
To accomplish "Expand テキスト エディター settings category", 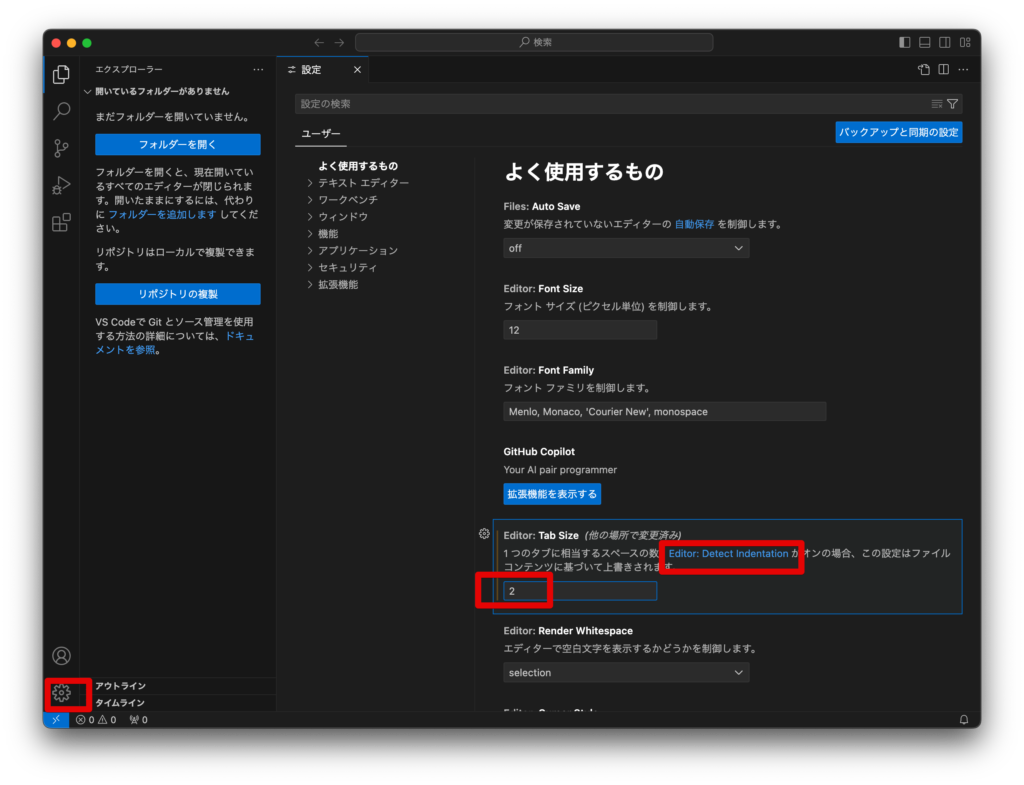I will [x=358, y=183].
